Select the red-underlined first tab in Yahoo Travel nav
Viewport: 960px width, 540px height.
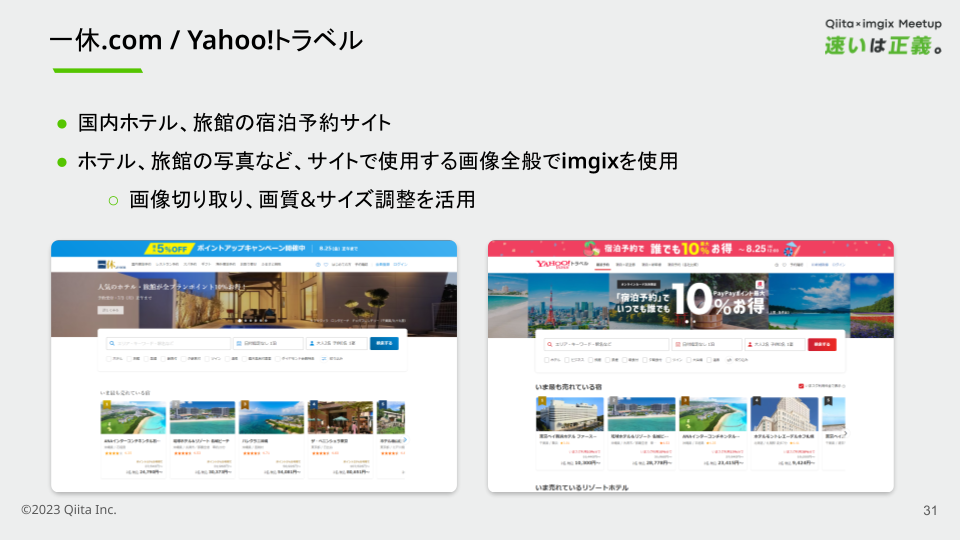(603, 265)
